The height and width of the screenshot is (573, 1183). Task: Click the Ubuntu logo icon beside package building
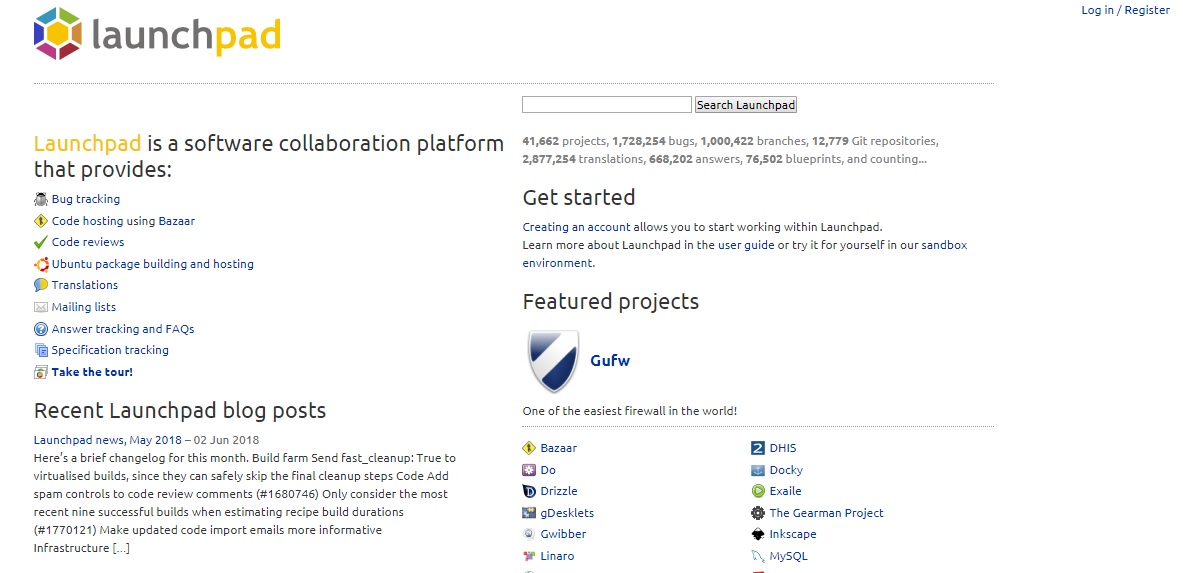point(41,264)
